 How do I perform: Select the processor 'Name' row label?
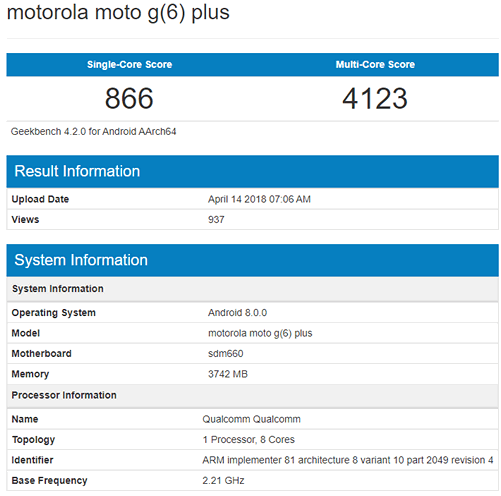(x=25, y=419)
